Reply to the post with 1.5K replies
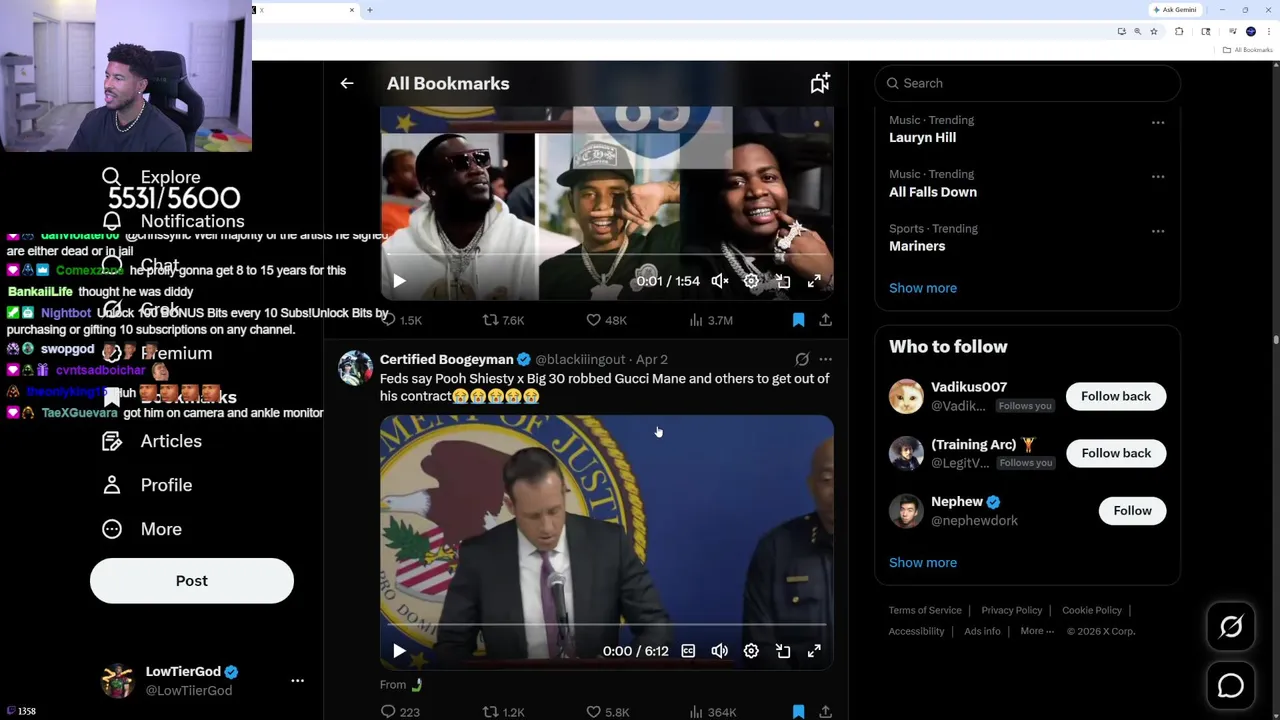The height and width of the screenshot is (720, 1280). point(401,320)
